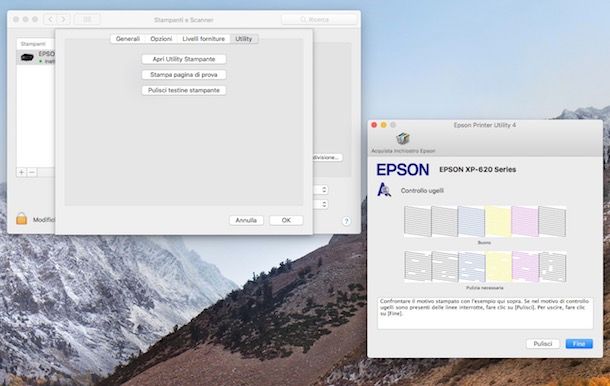Confirm the dialog with OK
Image resolution: width=610 pixels, height=386 pixels.
[286, 220]
